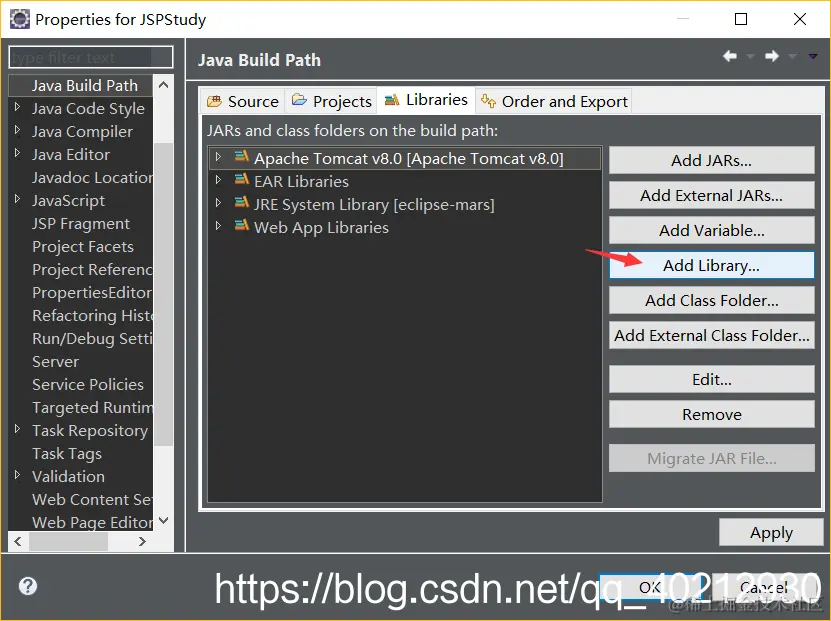Click the Apply button

(x=771, y=532)
